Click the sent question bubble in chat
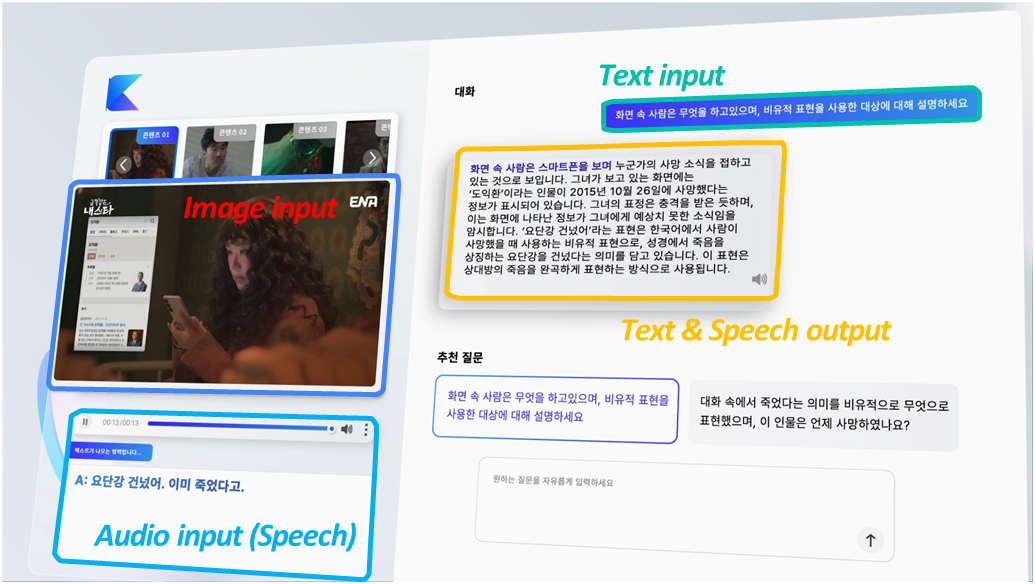 point(791,108)
